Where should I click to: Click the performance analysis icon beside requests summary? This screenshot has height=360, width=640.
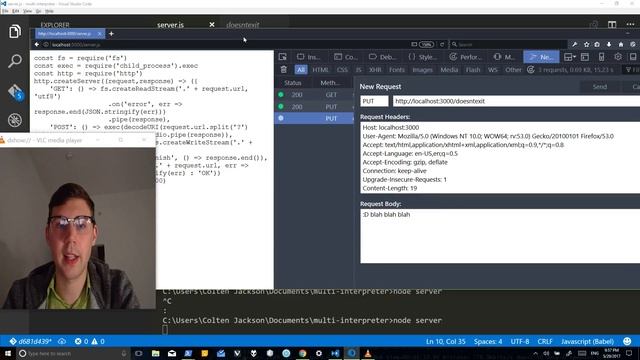click(531, 70)
